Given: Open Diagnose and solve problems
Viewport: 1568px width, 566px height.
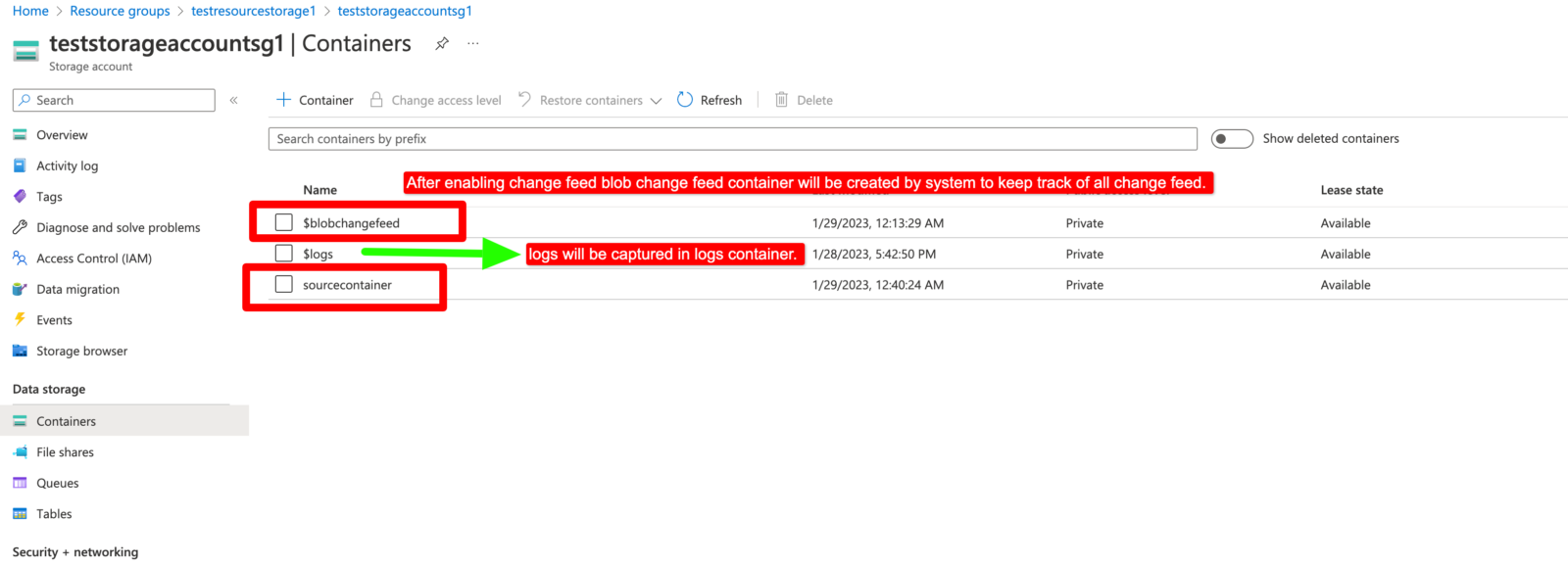Looking at the screenshot, I should [x=118, y=227].
